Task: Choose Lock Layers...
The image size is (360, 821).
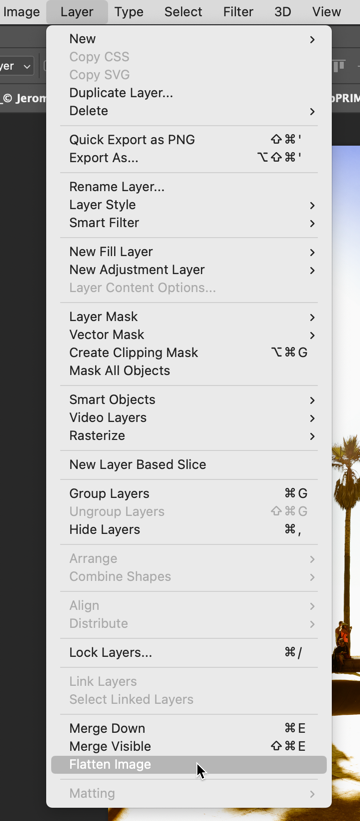Action: coord(189,652)
